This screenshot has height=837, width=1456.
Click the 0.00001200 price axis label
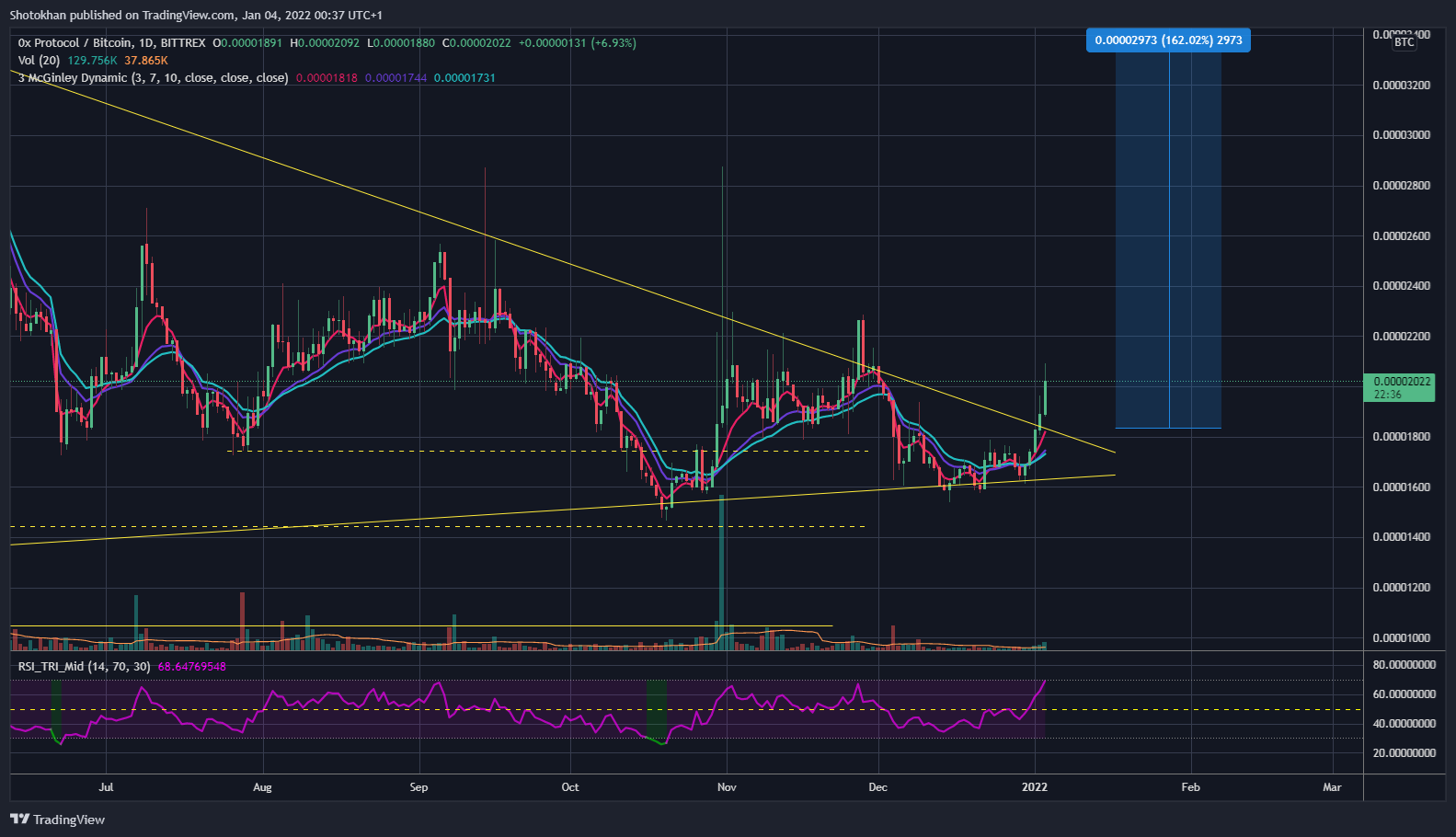point(1402,588)
